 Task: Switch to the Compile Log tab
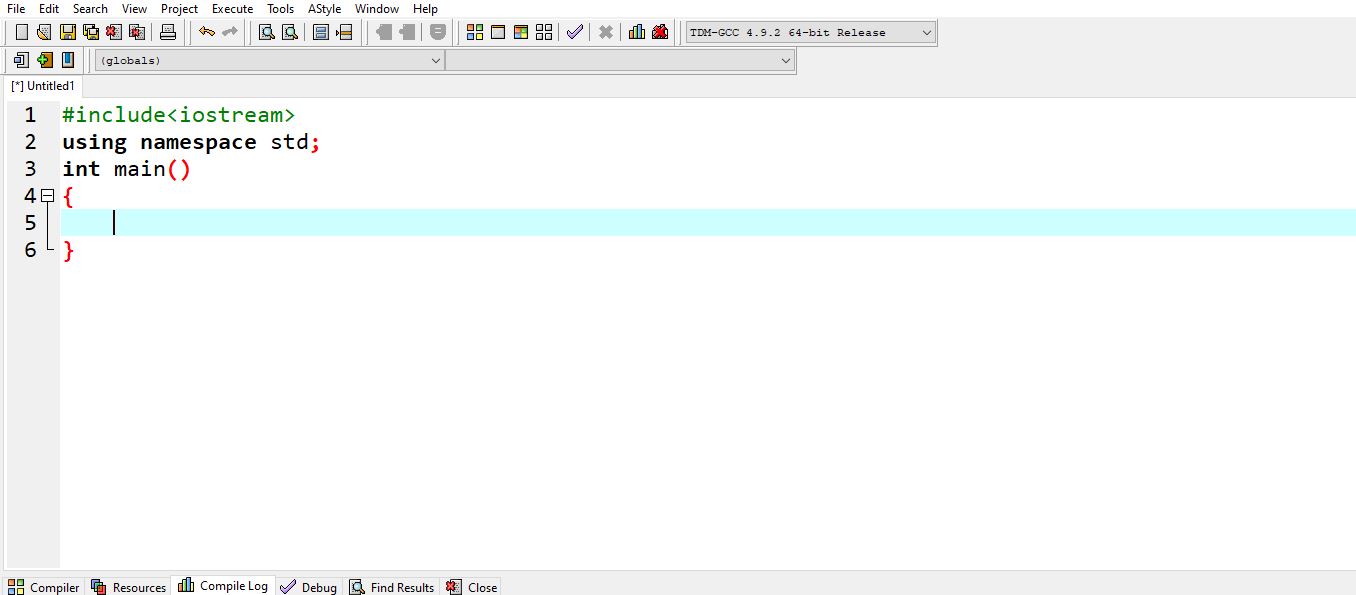223,586
